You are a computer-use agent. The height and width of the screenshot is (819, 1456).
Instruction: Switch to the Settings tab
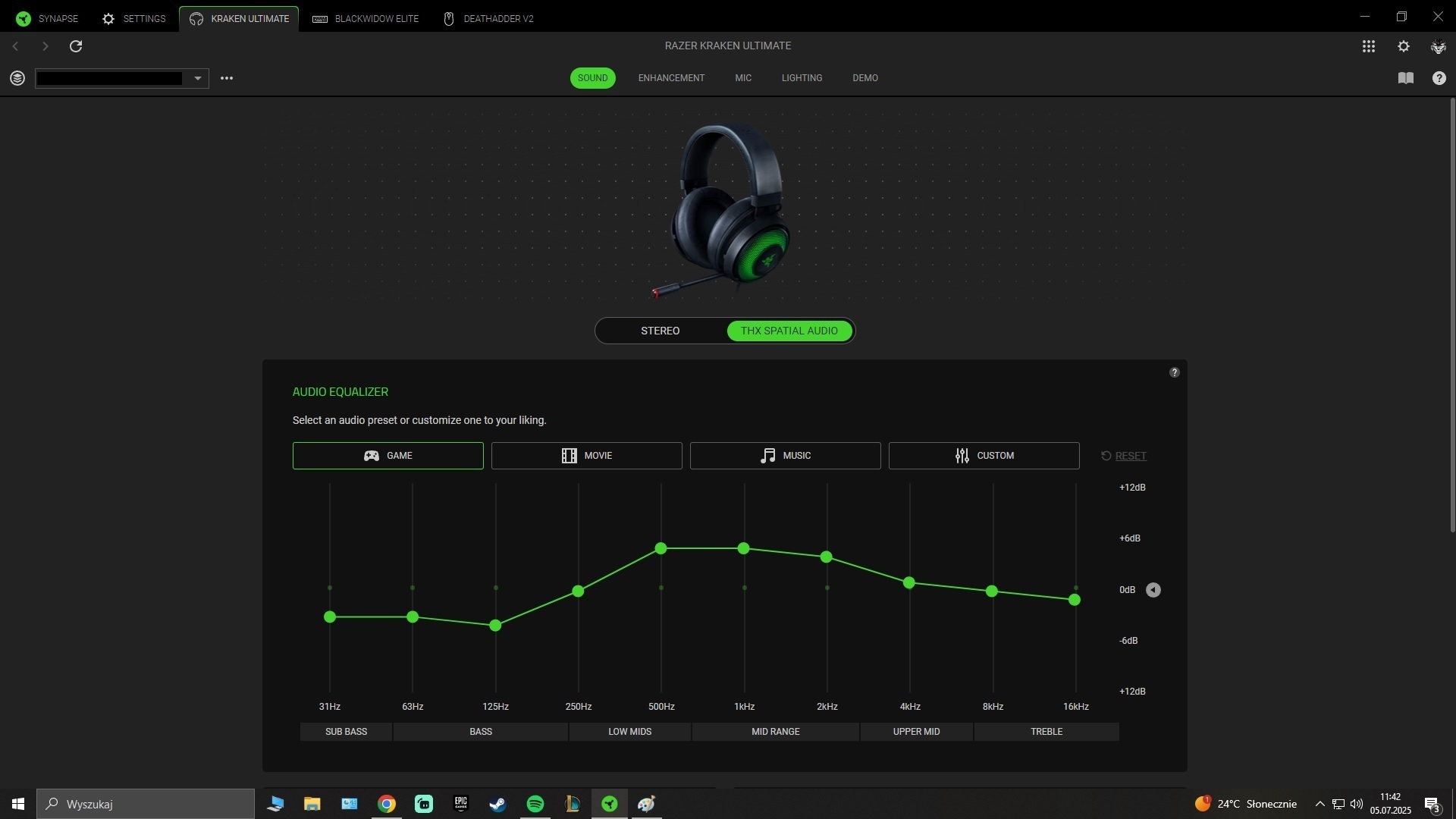[133, 18]
